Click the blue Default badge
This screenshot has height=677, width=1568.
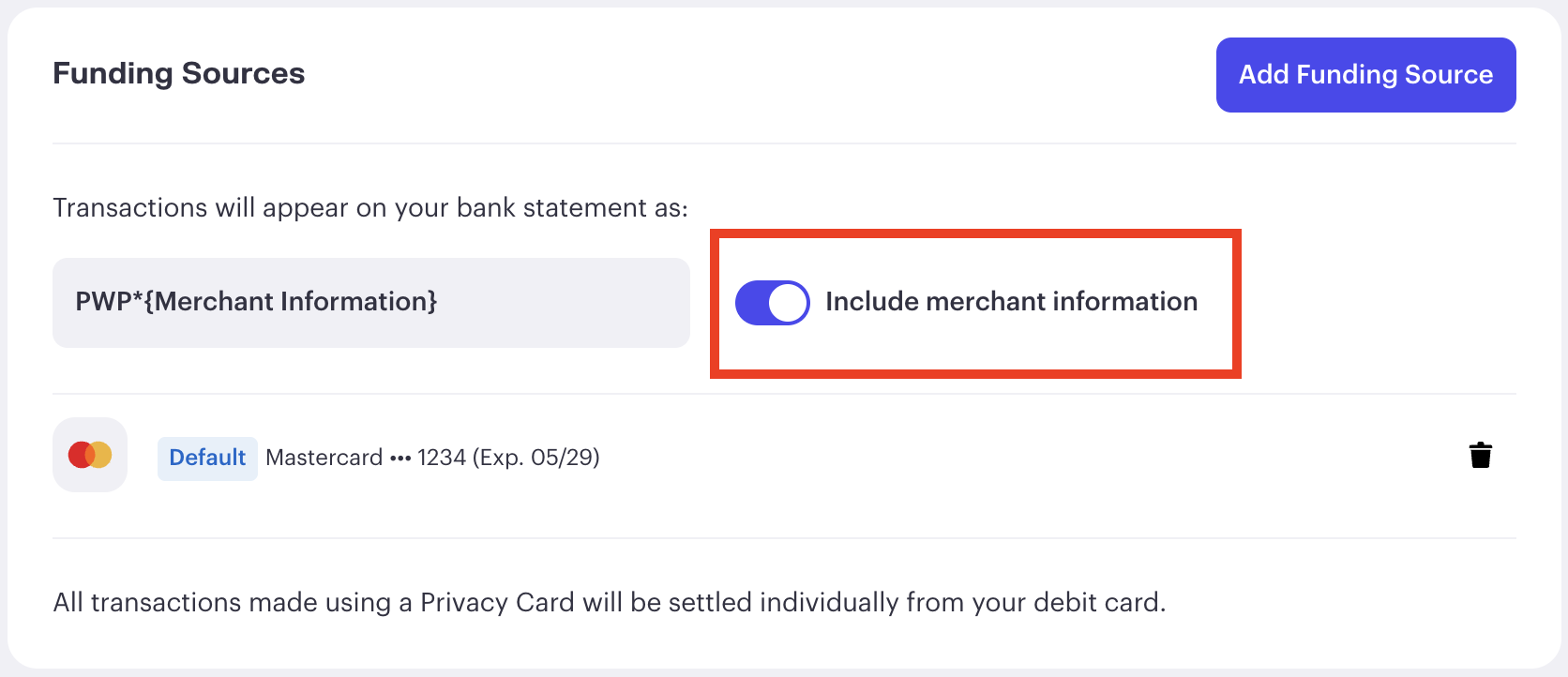click(x=207, y=459)
